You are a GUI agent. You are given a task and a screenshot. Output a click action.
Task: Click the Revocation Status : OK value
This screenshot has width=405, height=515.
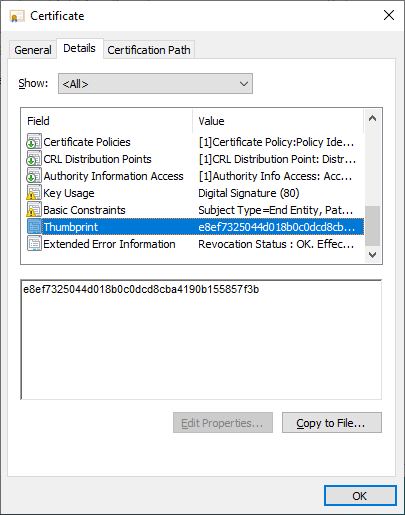click(x=276, y=244)
